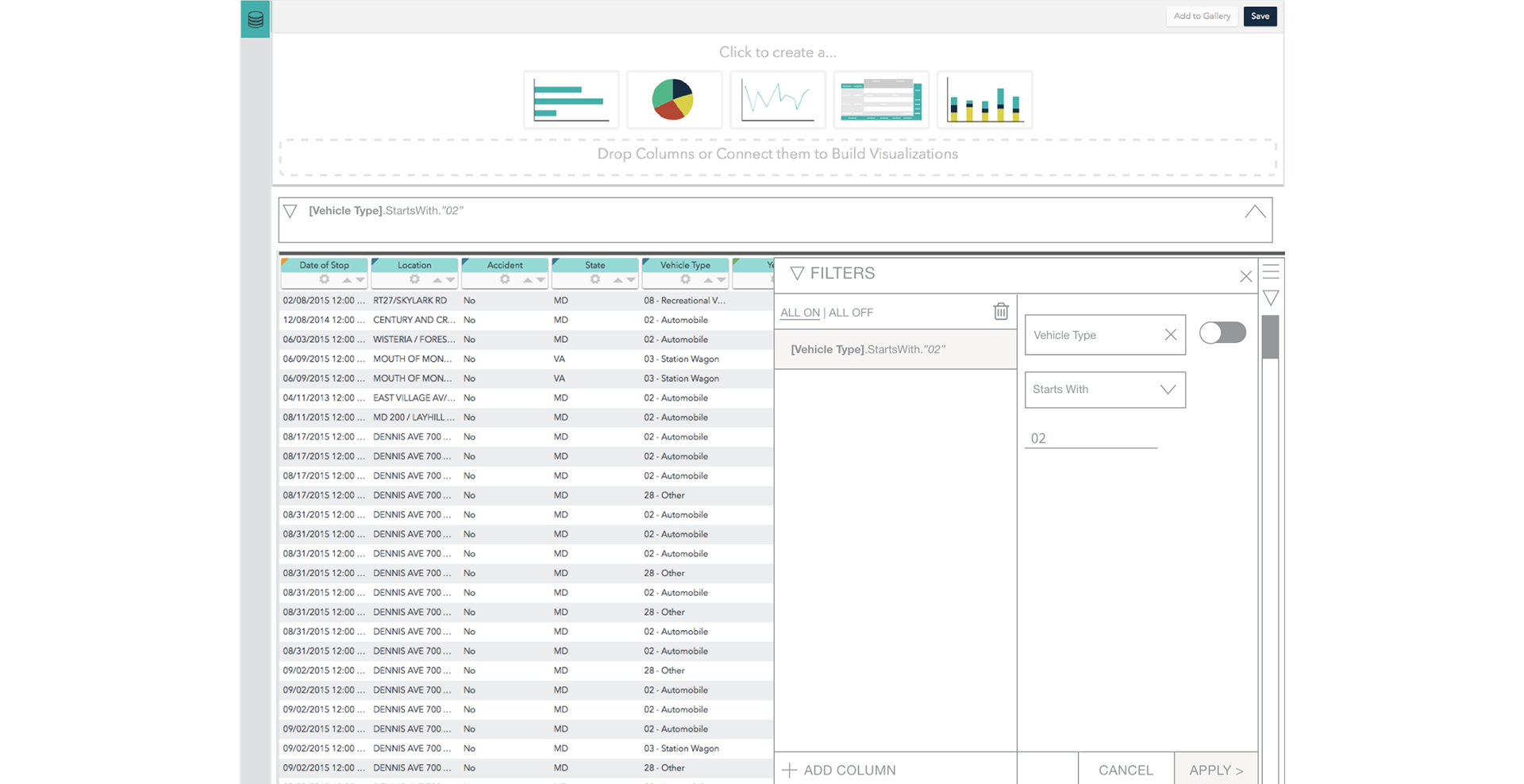1524x784 pixels.
Task: Select cell RT27/SKYLARK RD
Action: click(x=410, y=301)
